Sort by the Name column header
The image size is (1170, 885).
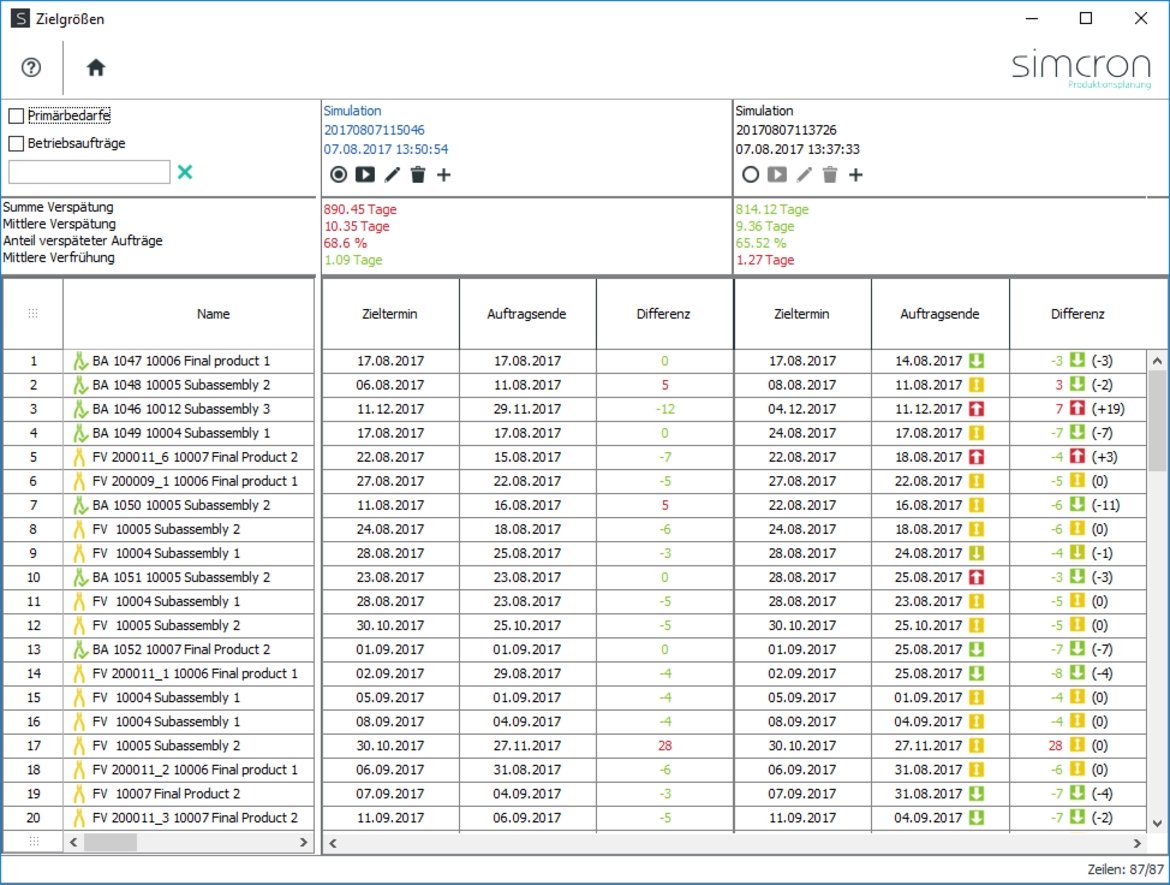pos(213,314)
